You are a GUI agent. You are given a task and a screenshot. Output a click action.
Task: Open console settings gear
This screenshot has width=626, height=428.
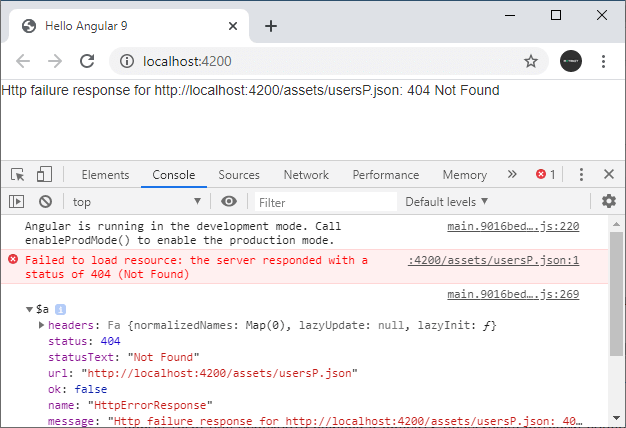[x=608, y=201]
